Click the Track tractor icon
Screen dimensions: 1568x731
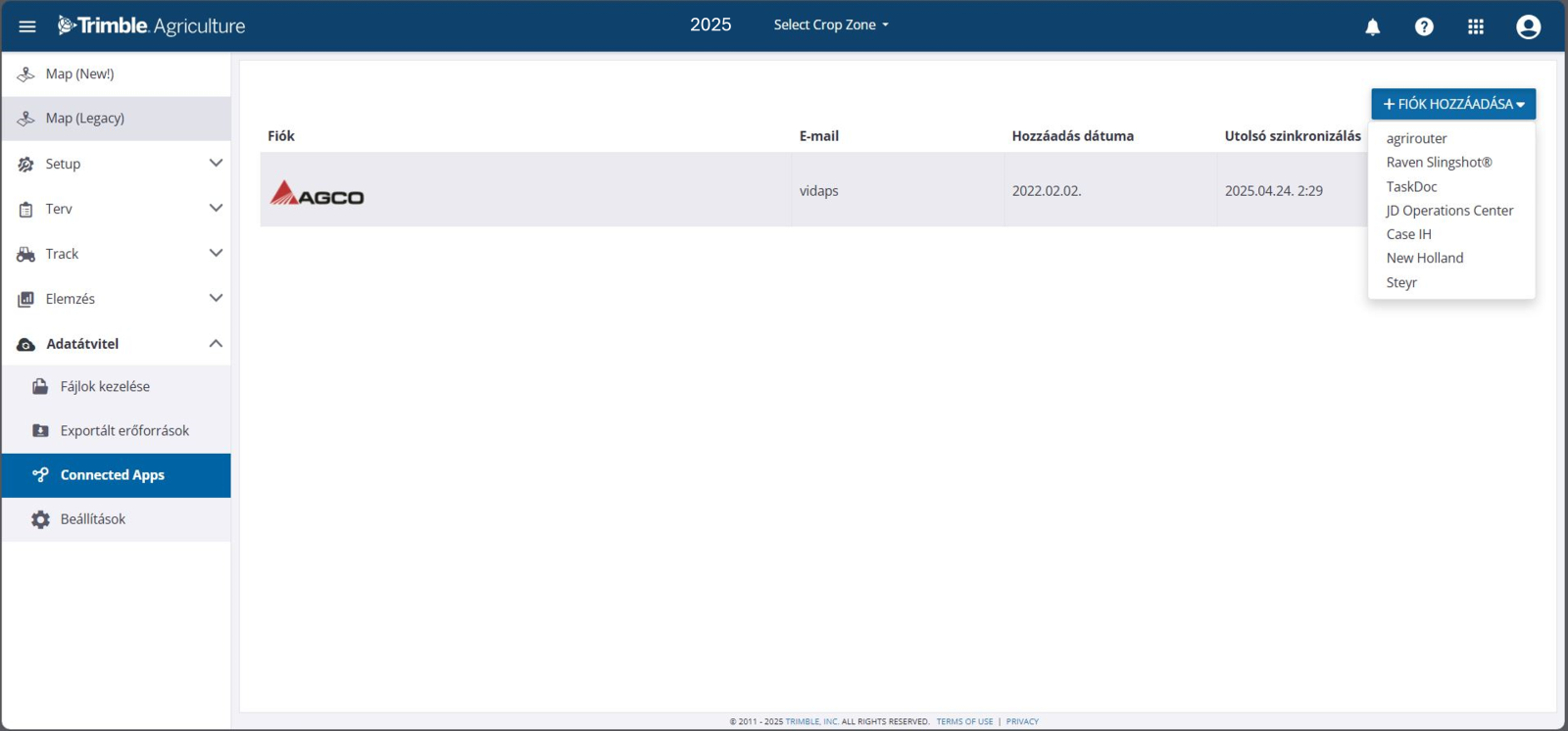[26, 254]
